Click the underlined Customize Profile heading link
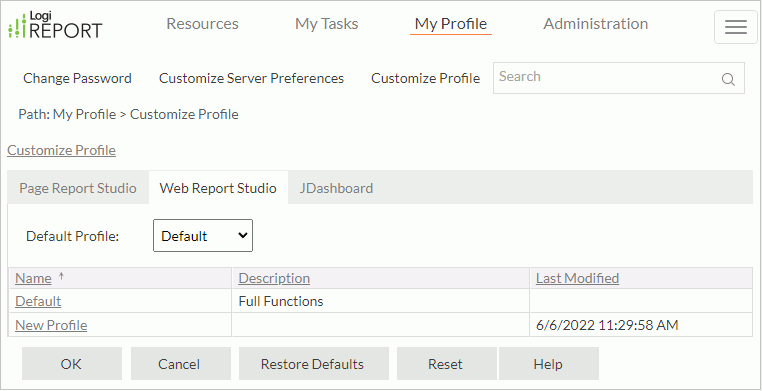The height and width of the screenshot is (391, 762). (x=62, y=151)
